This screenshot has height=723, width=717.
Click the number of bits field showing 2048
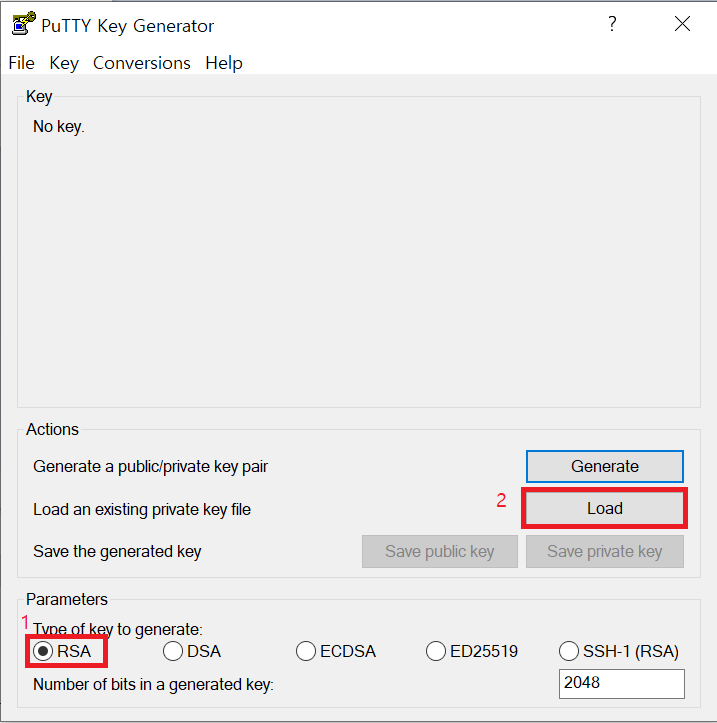coord(622,684)
